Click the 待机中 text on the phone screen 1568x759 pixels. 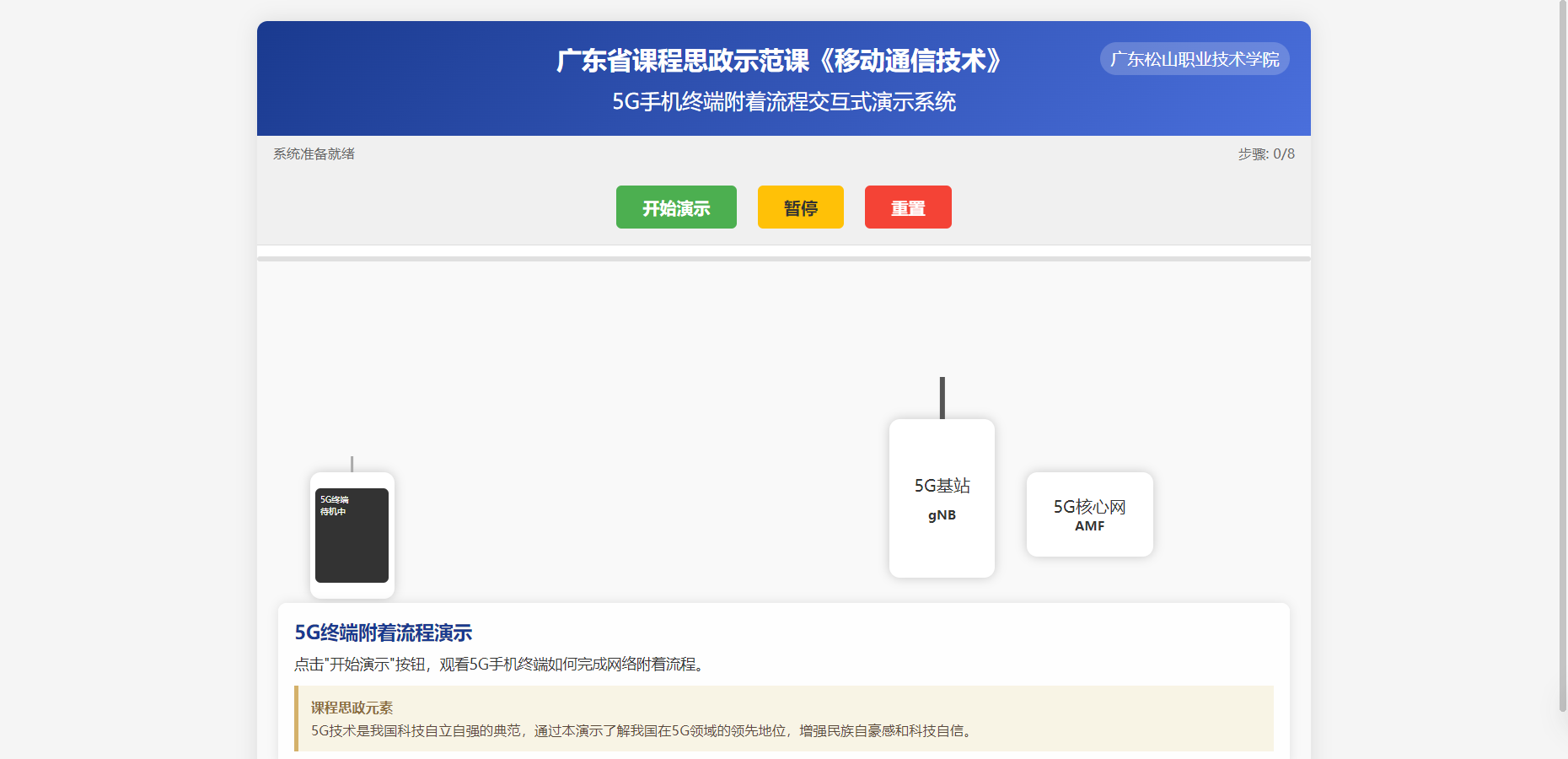333,512
